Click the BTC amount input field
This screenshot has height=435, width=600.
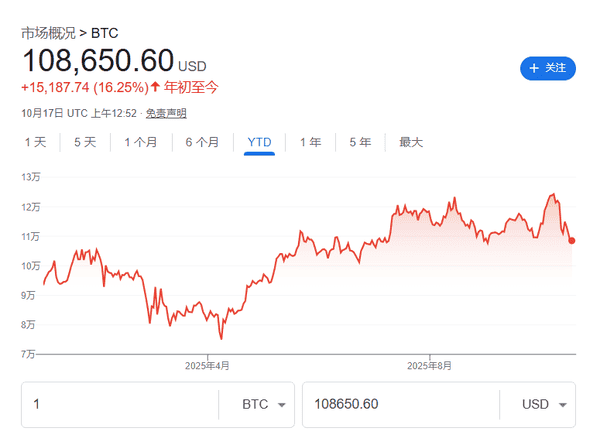[x=120, y=405]
